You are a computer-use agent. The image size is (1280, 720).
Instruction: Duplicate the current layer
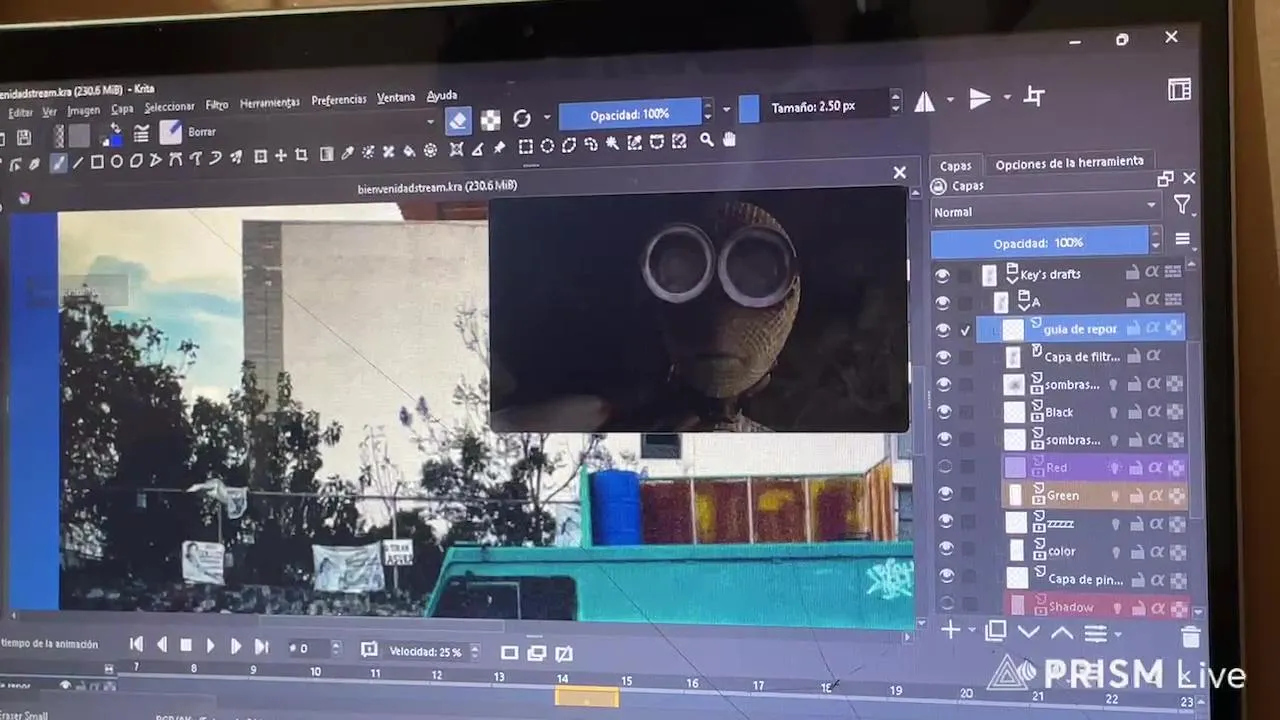[x=996, y=631]
